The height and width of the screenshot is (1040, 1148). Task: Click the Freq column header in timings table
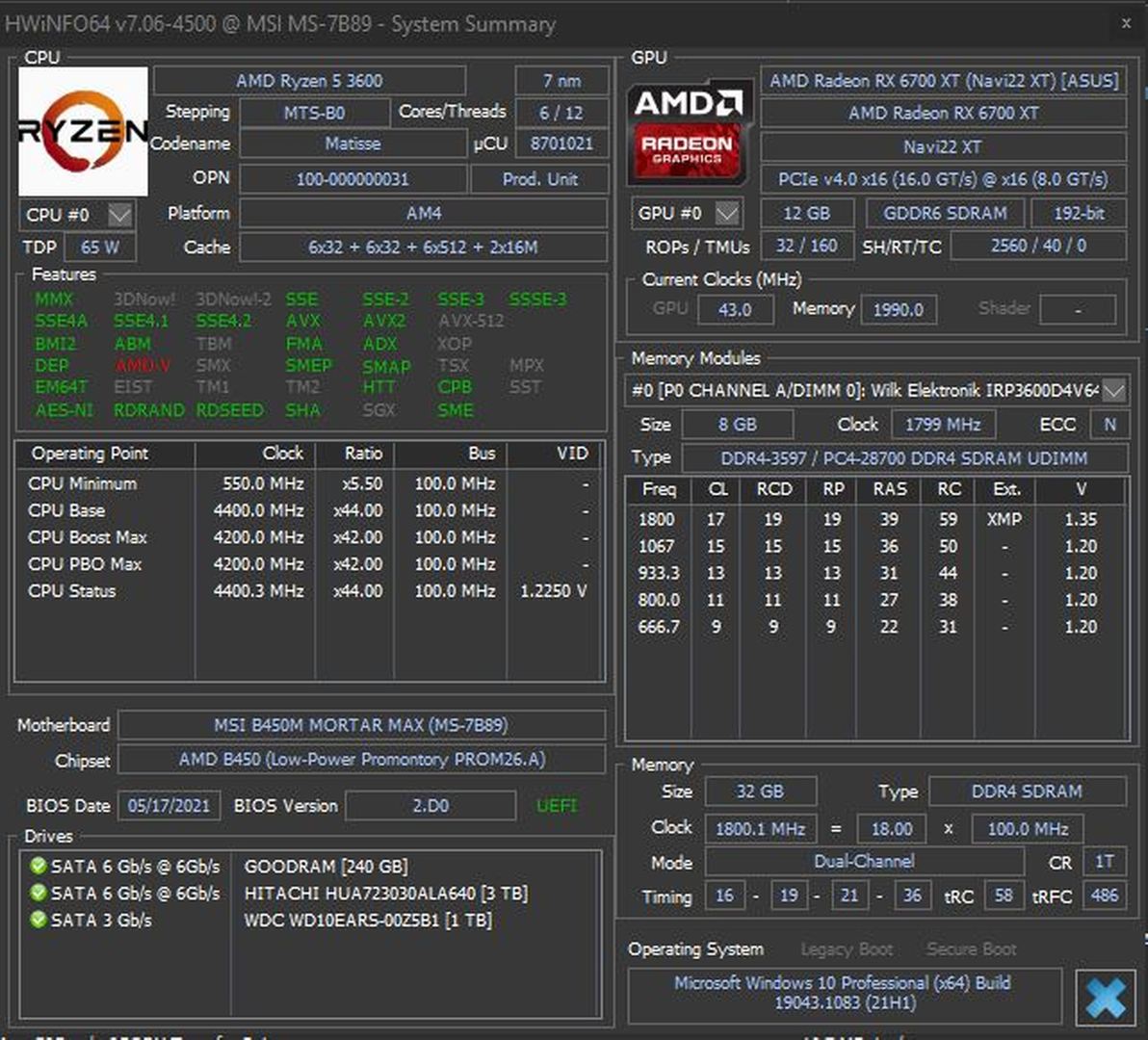(x=659, y=489)
